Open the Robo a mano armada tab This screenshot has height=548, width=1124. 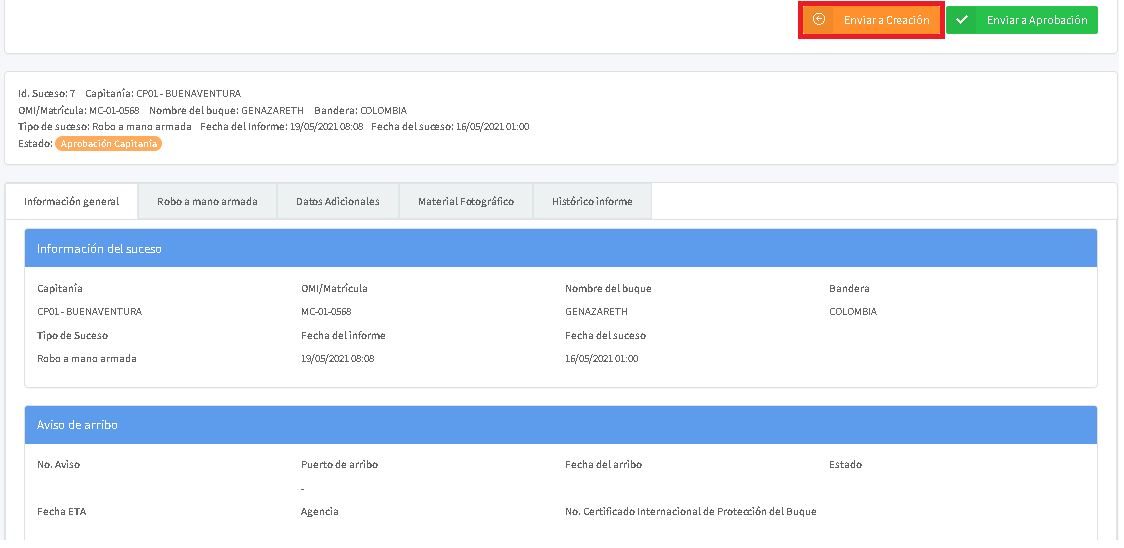tap(207, 201)
